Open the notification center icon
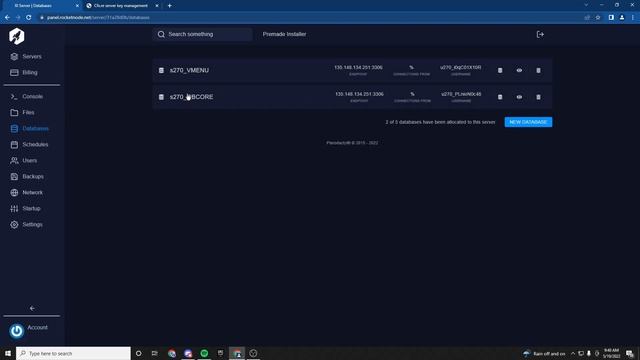The image size is (640, 360). pos(630,353)
